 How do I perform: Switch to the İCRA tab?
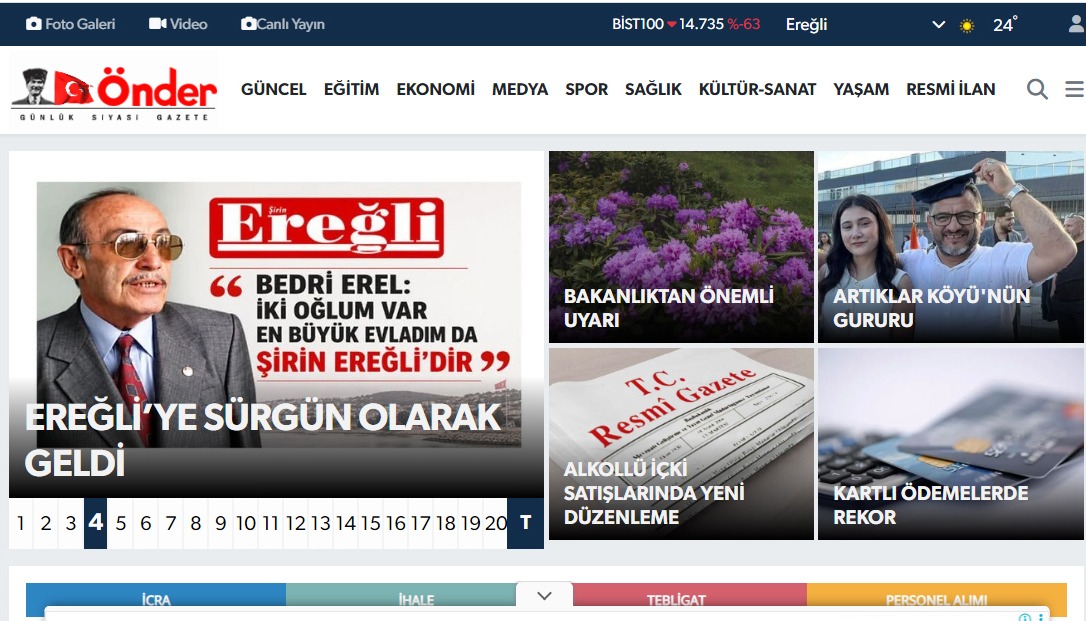point(156,599)
